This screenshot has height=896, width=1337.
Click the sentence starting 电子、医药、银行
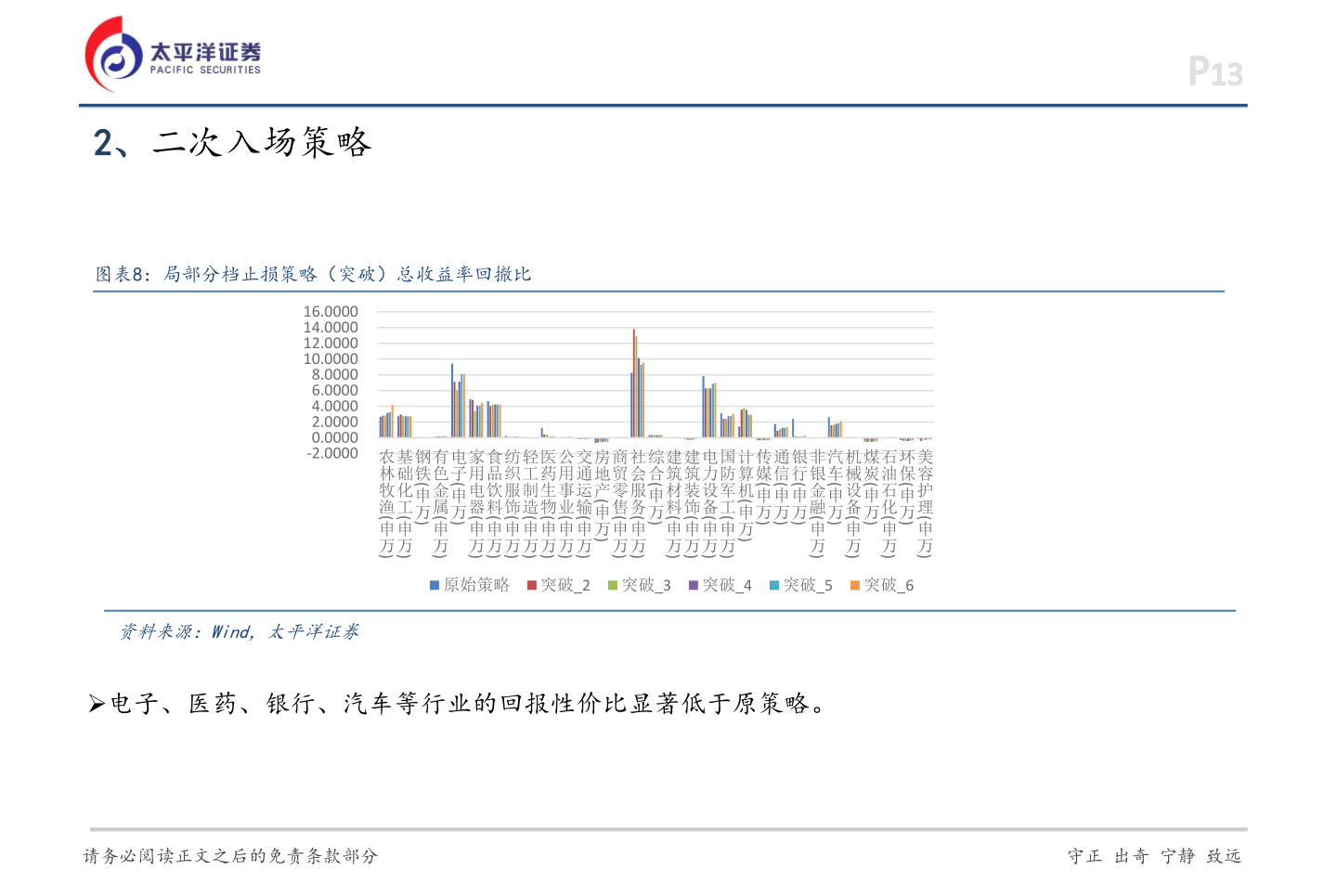pyautogui.click(x=468, y=704)
